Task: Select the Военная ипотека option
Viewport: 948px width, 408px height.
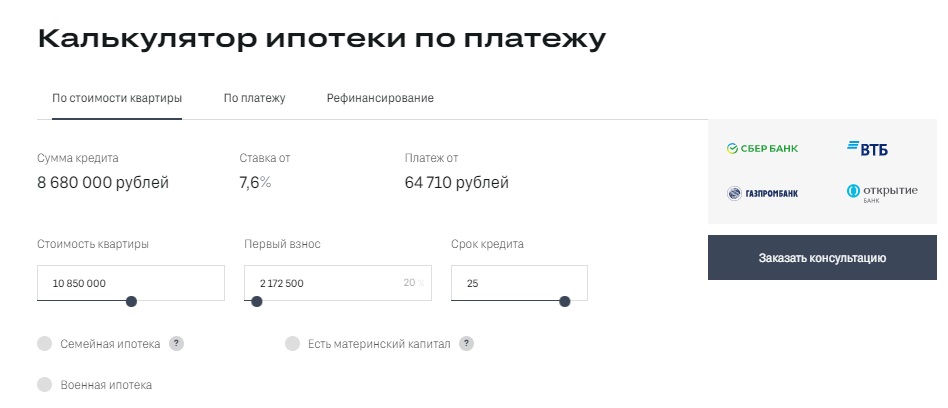Action: [x=44, y=385]
